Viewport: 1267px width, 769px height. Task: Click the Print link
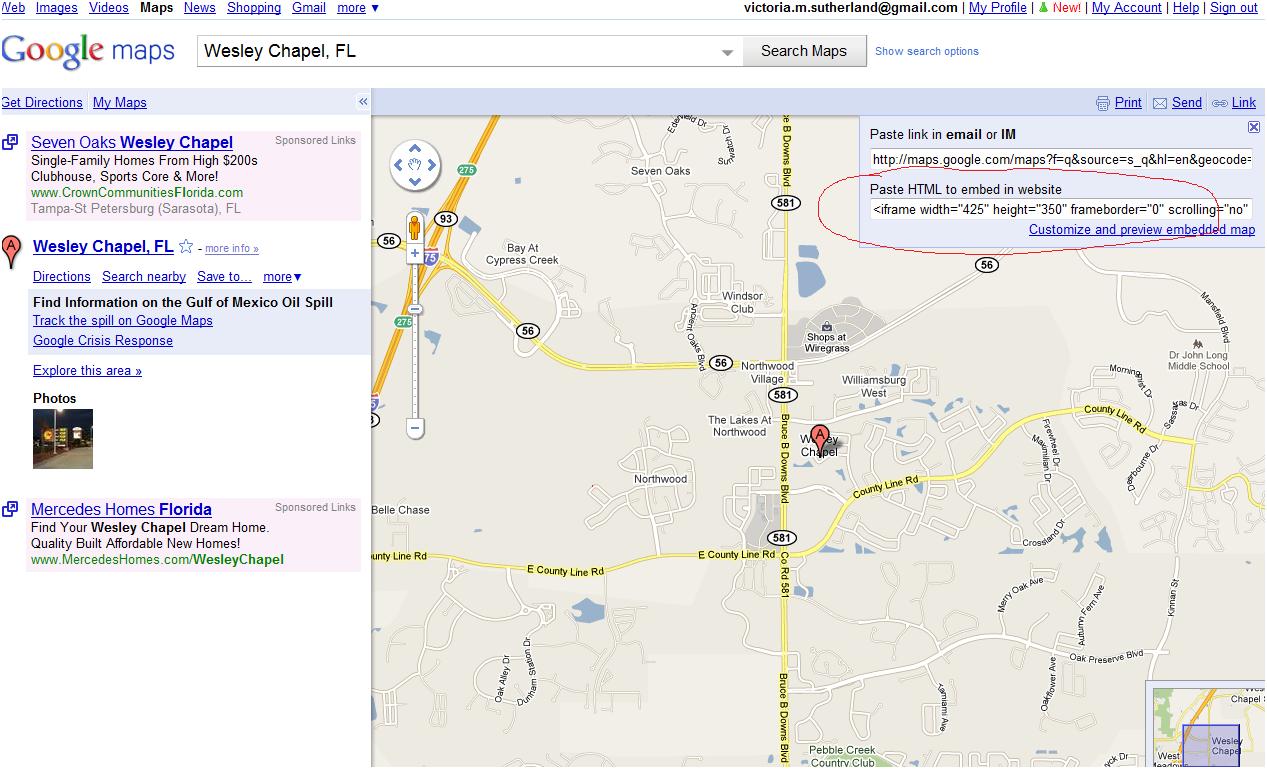click(1128, 103)
